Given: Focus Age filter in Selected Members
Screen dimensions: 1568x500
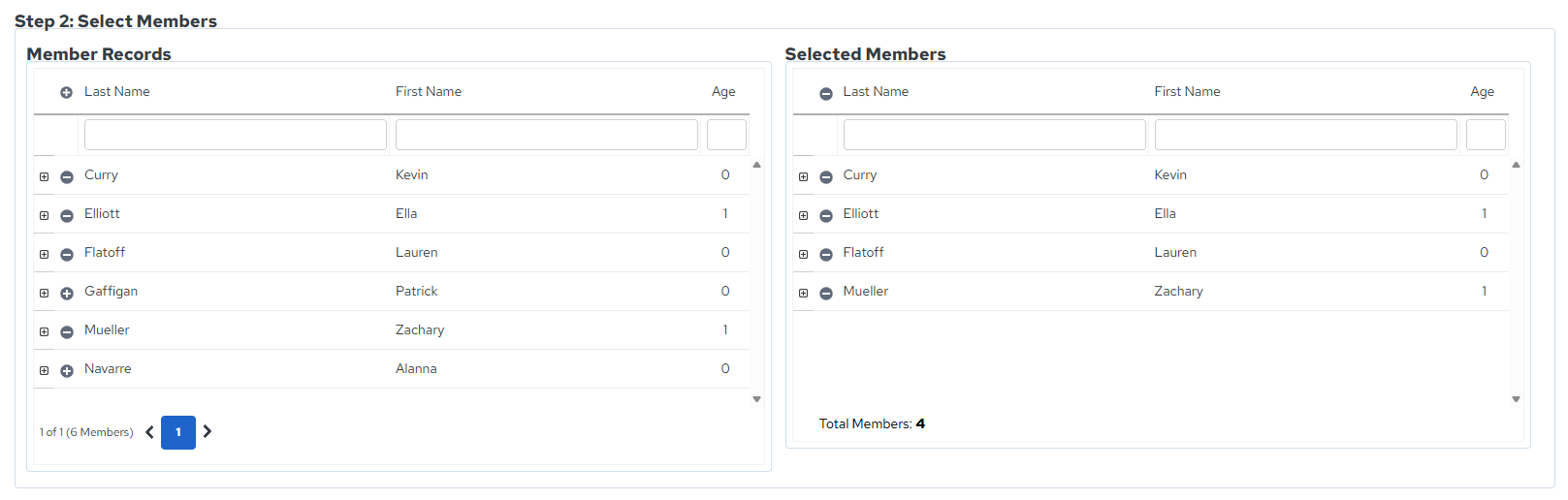Looking at the screenshot, I should 1486,135.
